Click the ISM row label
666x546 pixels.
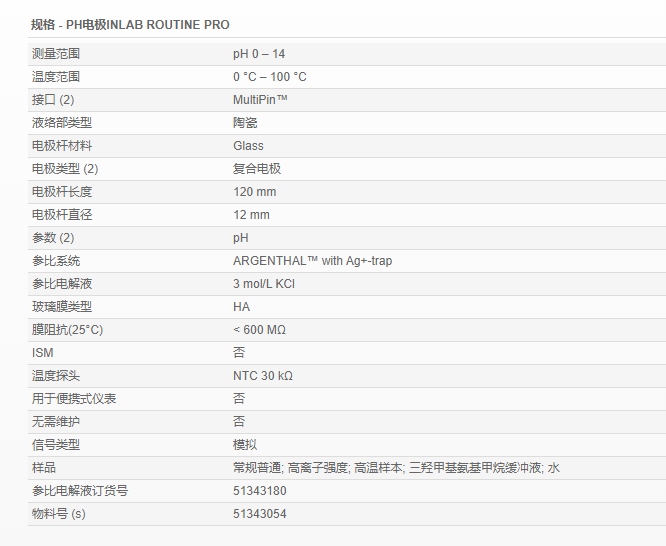(x=42, y=353)
